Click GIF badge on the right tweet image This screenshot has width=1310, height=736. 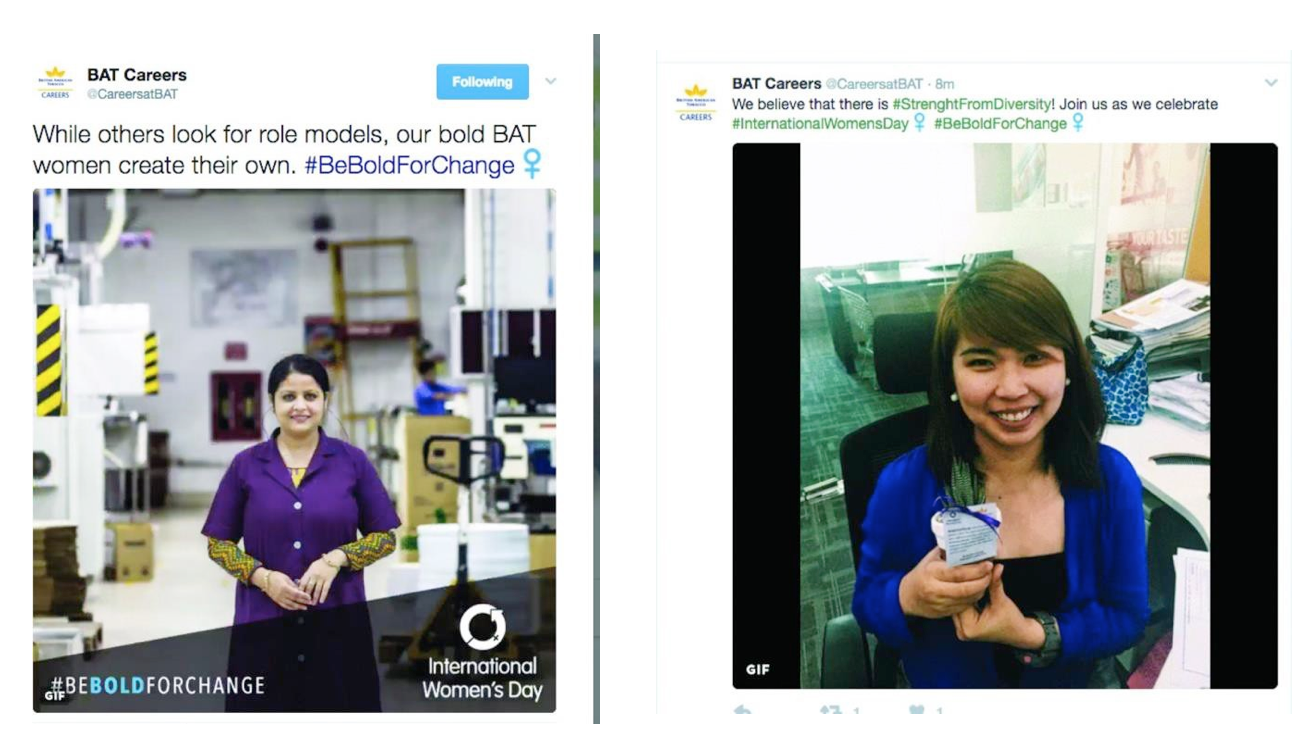[x=758, y=669]
